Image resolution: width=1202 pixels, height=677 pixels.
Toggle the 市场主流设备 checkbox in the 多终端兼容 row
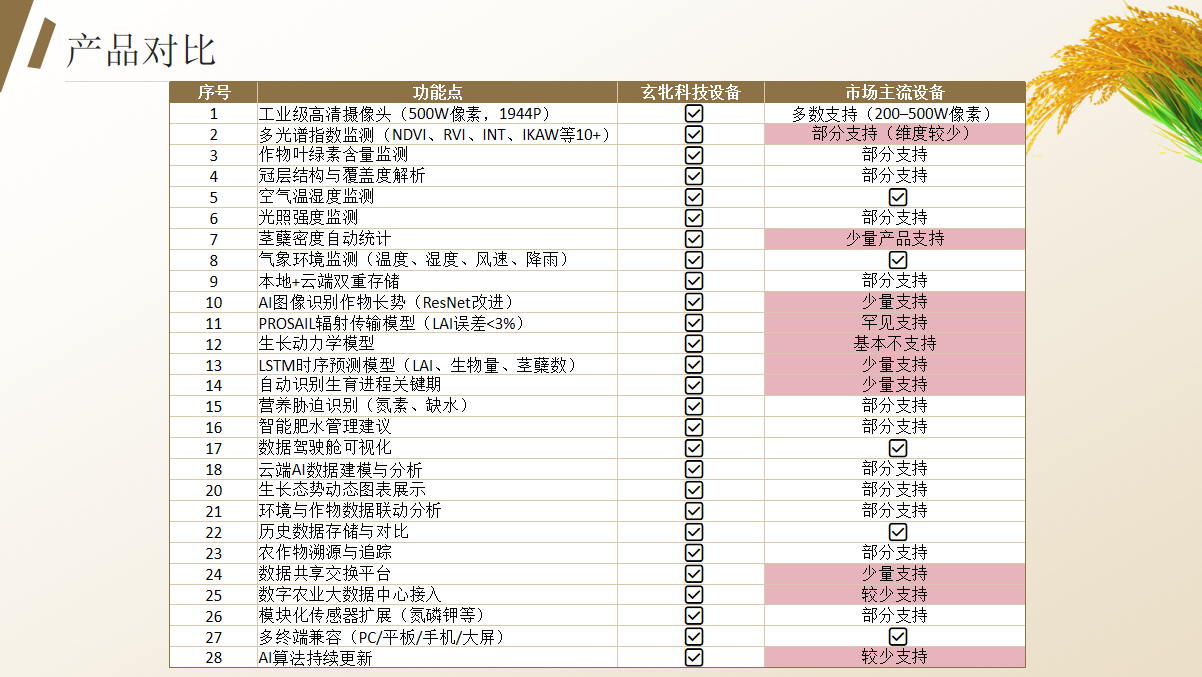[x=897, y=636]
